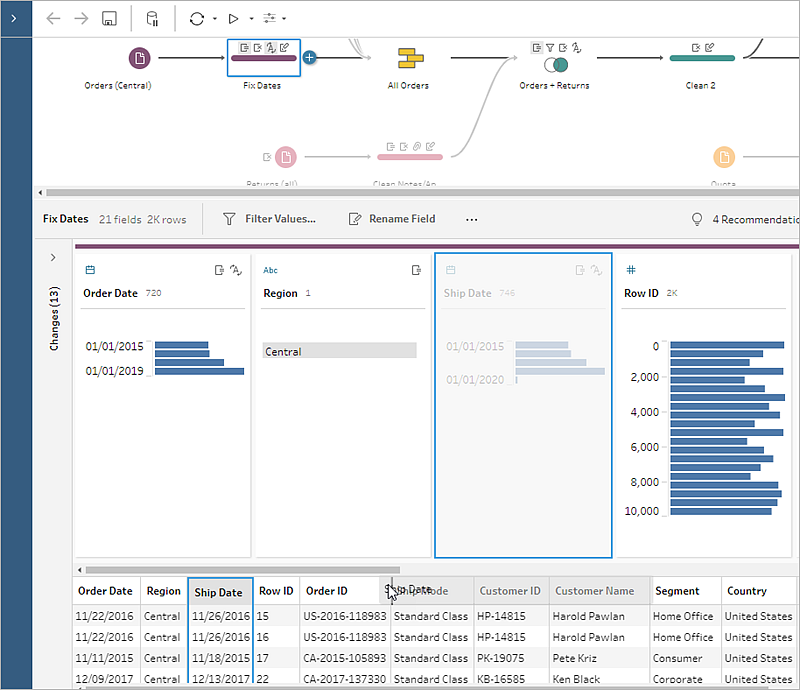This screenshot has height=690, width=800.
Task: Select the Orders + Returns join step
Action: 556,65
